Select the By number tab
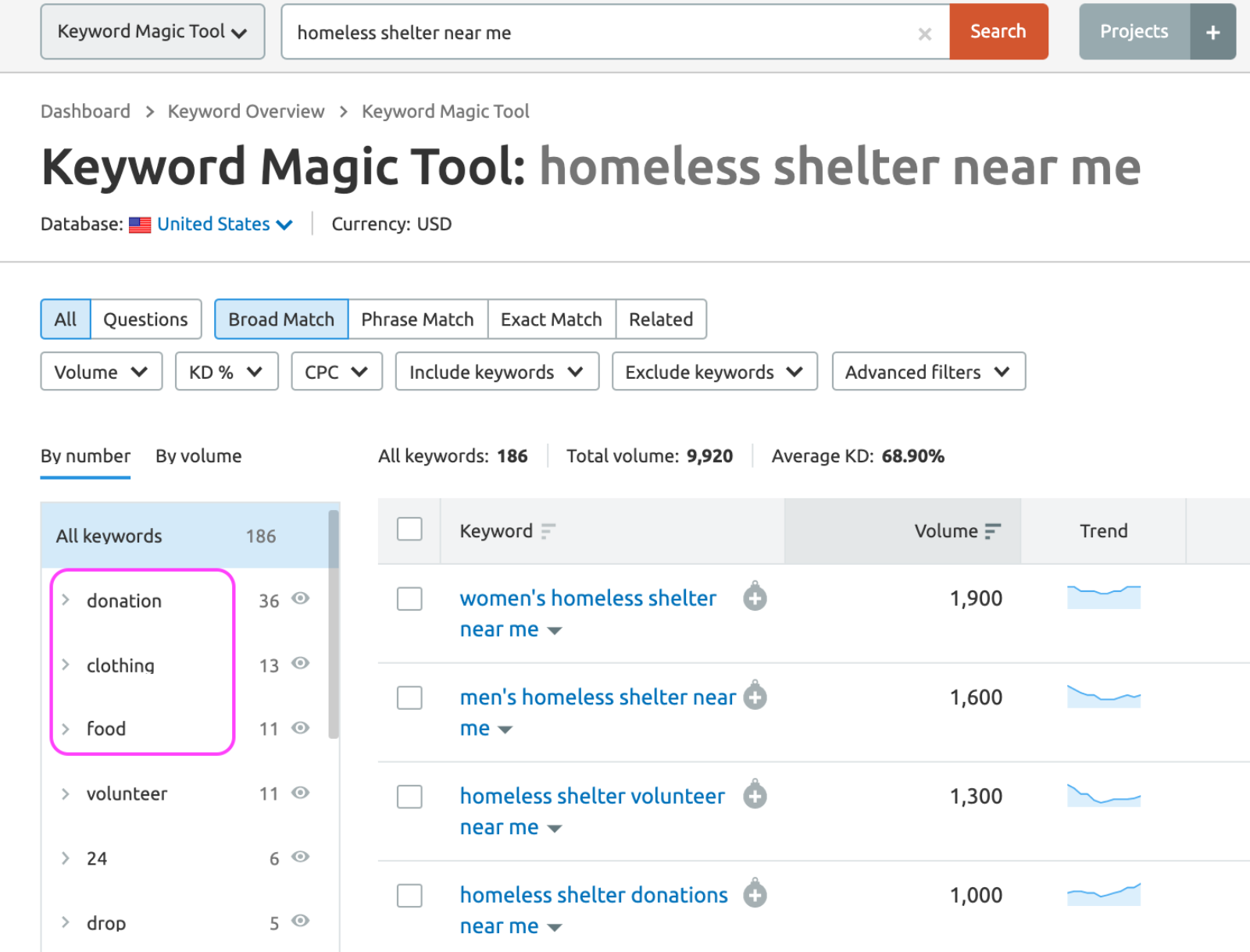Viewport: 1250px width, 952px height. 86,457
